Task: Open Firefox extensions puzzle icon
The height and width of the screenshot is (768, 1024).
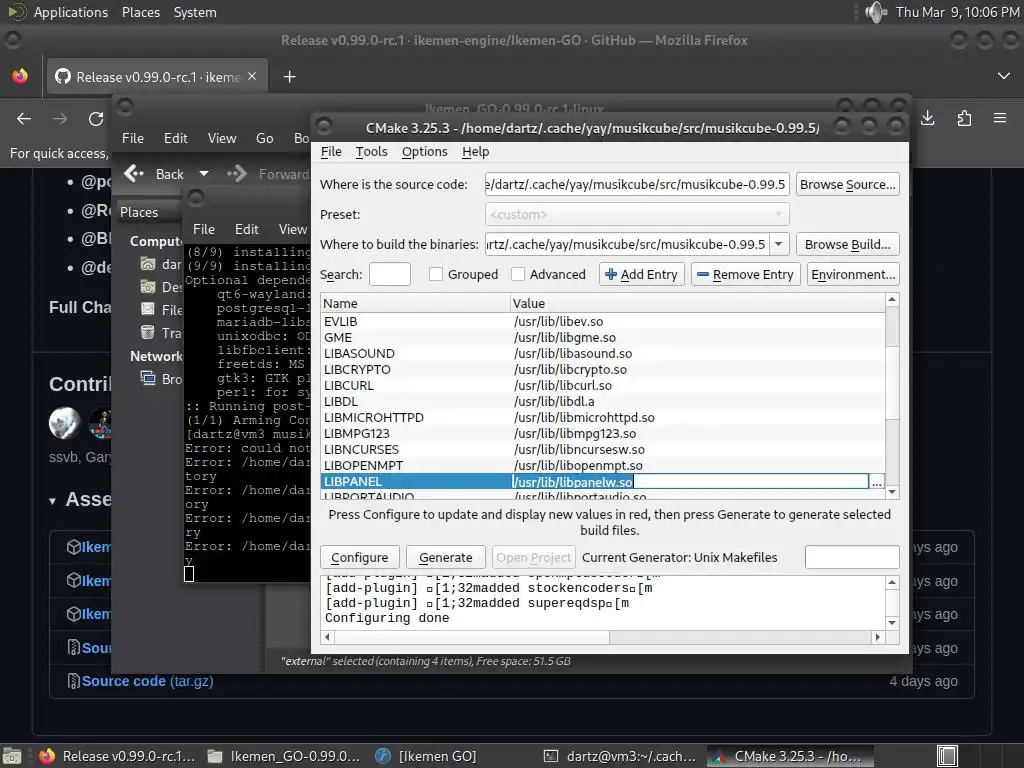Action: click(964, 118)
